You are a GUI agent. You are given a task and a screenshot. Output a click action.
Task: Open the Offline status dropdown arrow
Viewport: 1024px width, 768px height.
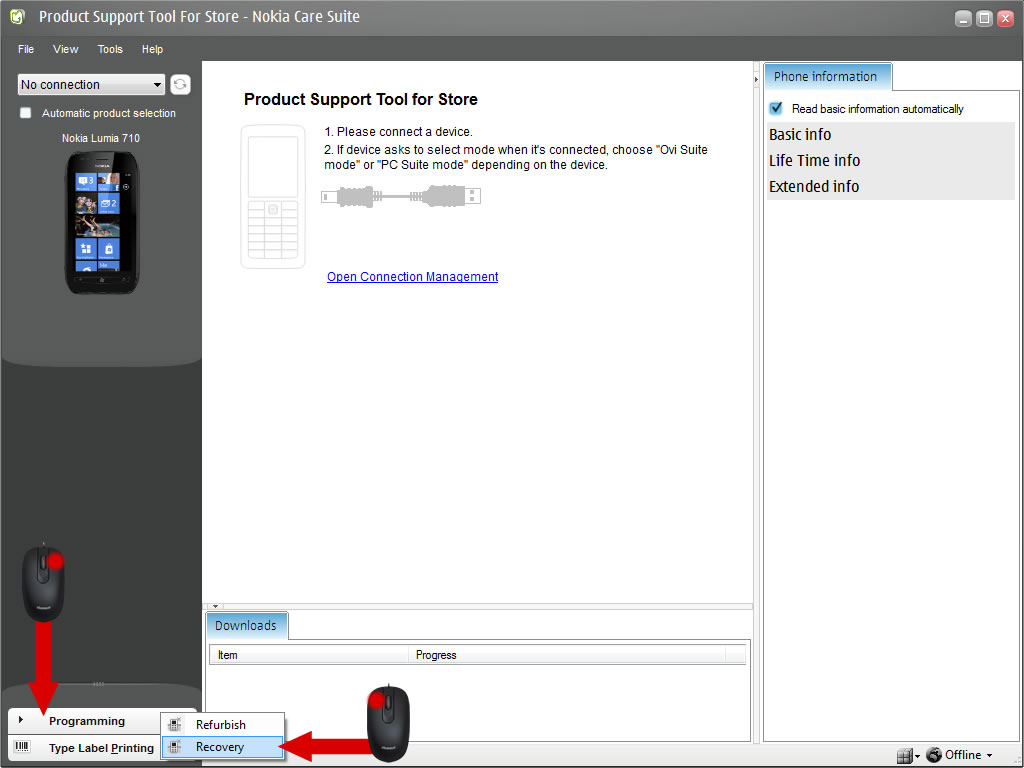(x=989, y=756)
